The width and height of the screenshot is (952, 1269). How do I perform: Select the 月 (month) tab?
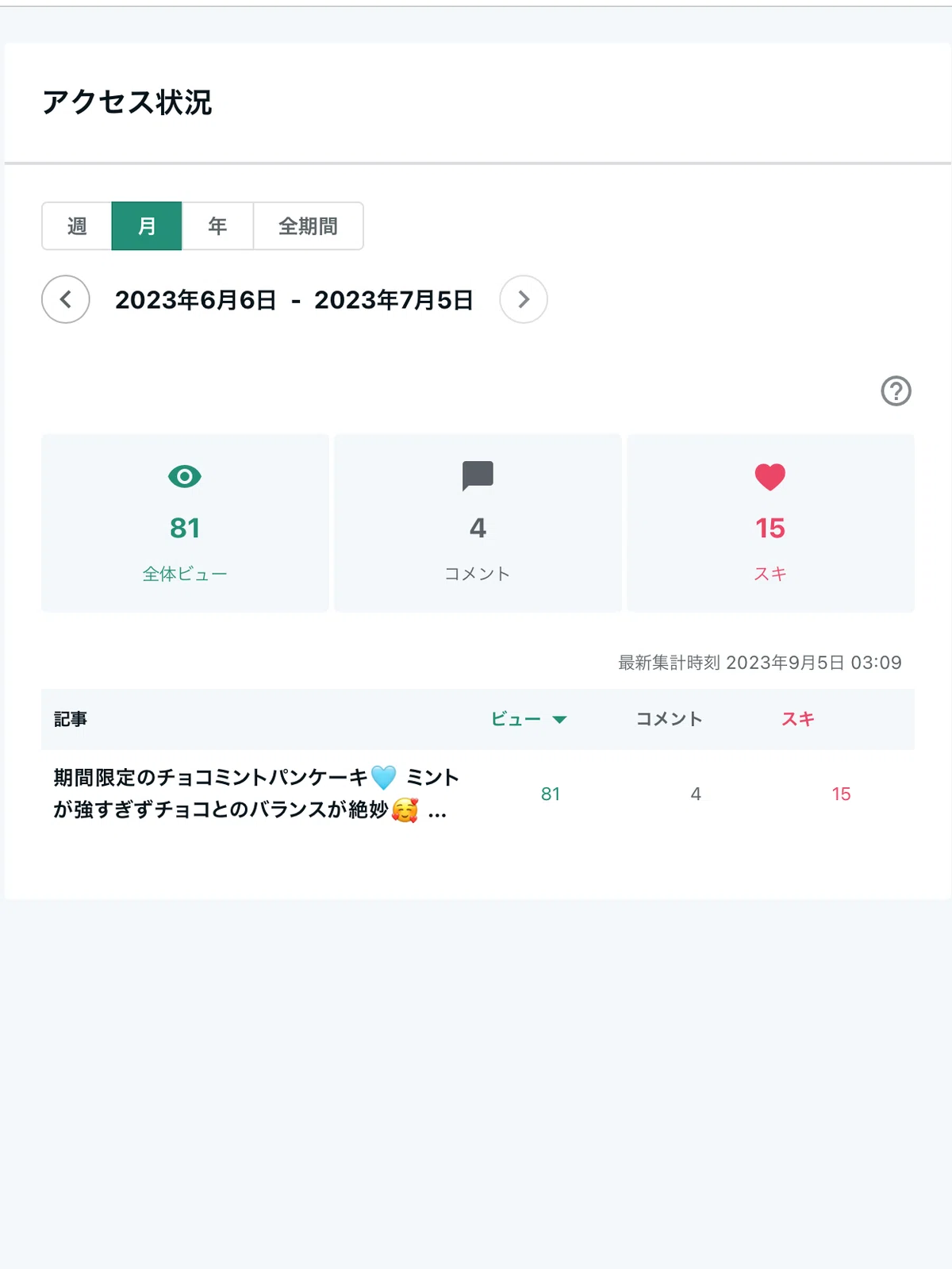147,226
